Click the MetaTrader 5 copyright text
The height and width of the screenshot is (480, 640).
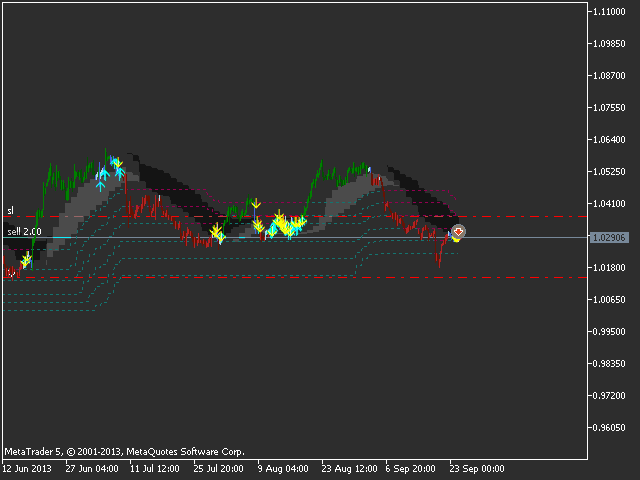(124, 452)
